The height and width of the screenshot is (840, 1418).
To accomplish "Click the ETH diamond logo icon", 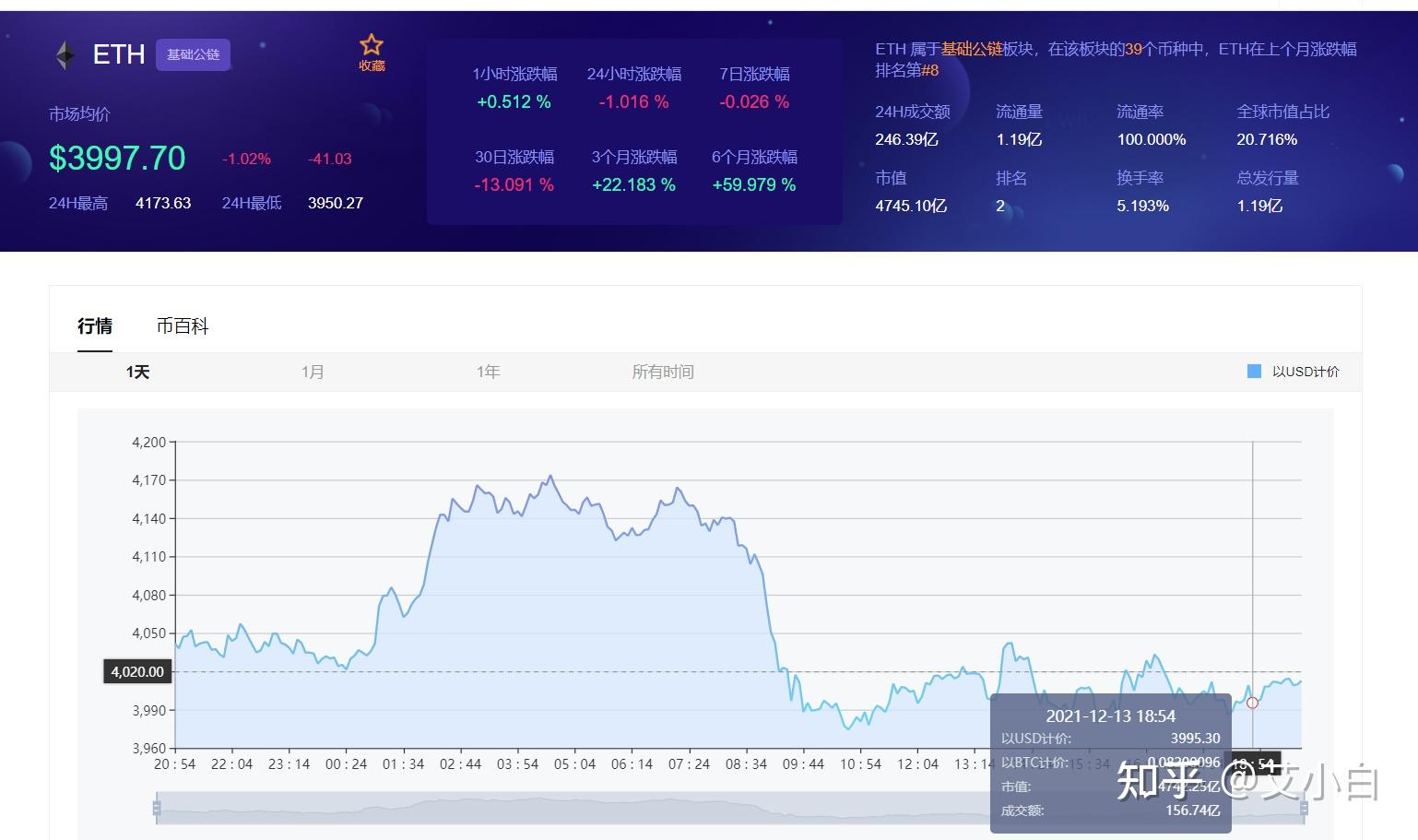I will [65, 55].
